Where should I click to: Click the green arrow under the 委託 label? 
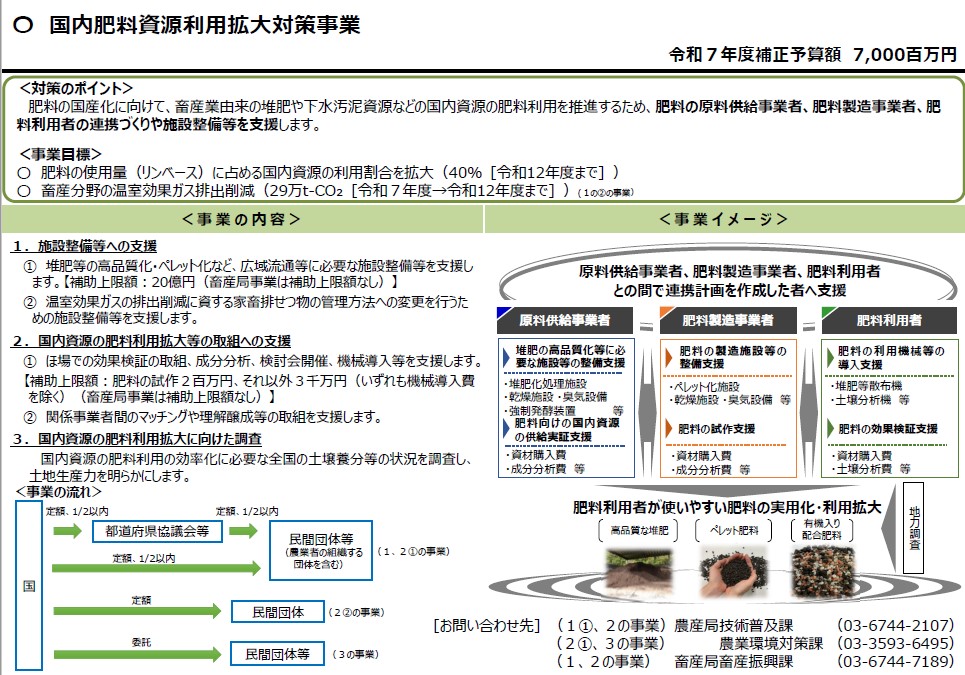coord(135,655)
